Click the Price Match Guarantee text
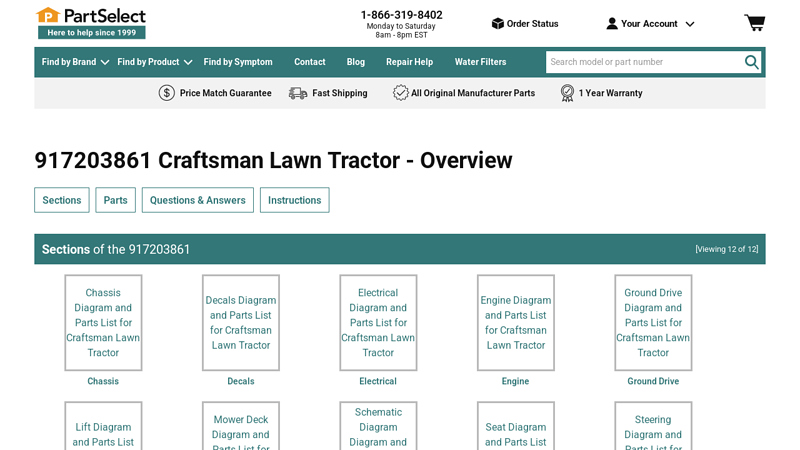Image resolution: width=800 pixels, height=450 pixels. coord(226,93)
